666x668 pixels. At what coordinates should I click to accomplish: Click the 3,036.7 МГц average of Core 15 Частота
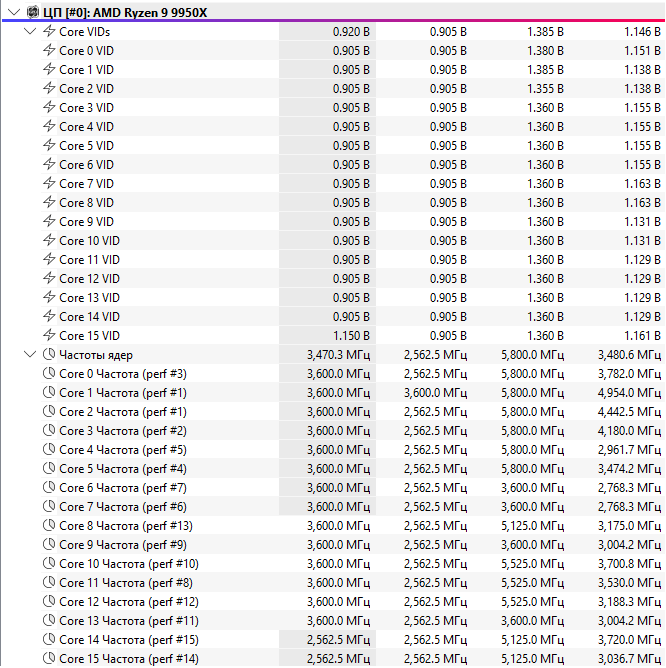point(629,659)
